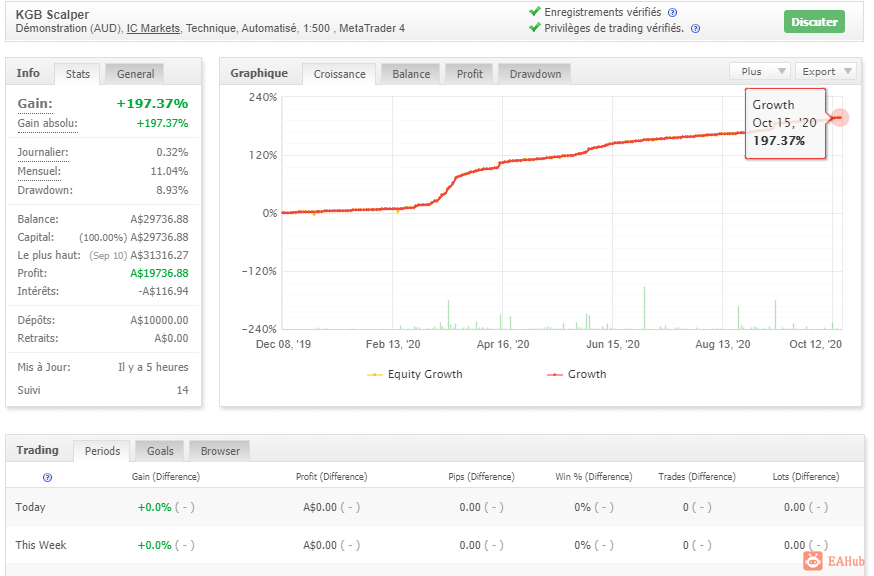Click the Dépôts value A$10000.00
The width and height of the screenshot is (874, 576).
click(159, 320)
